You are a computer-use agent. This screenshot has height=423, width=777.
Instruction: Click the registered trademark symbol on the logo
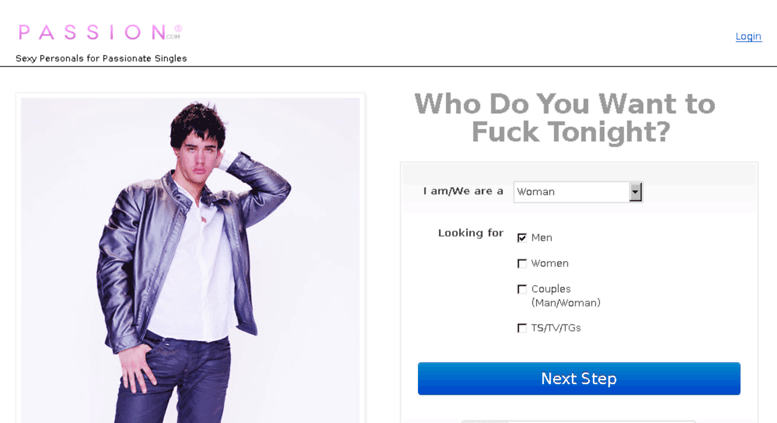click(x=178, y=29)
